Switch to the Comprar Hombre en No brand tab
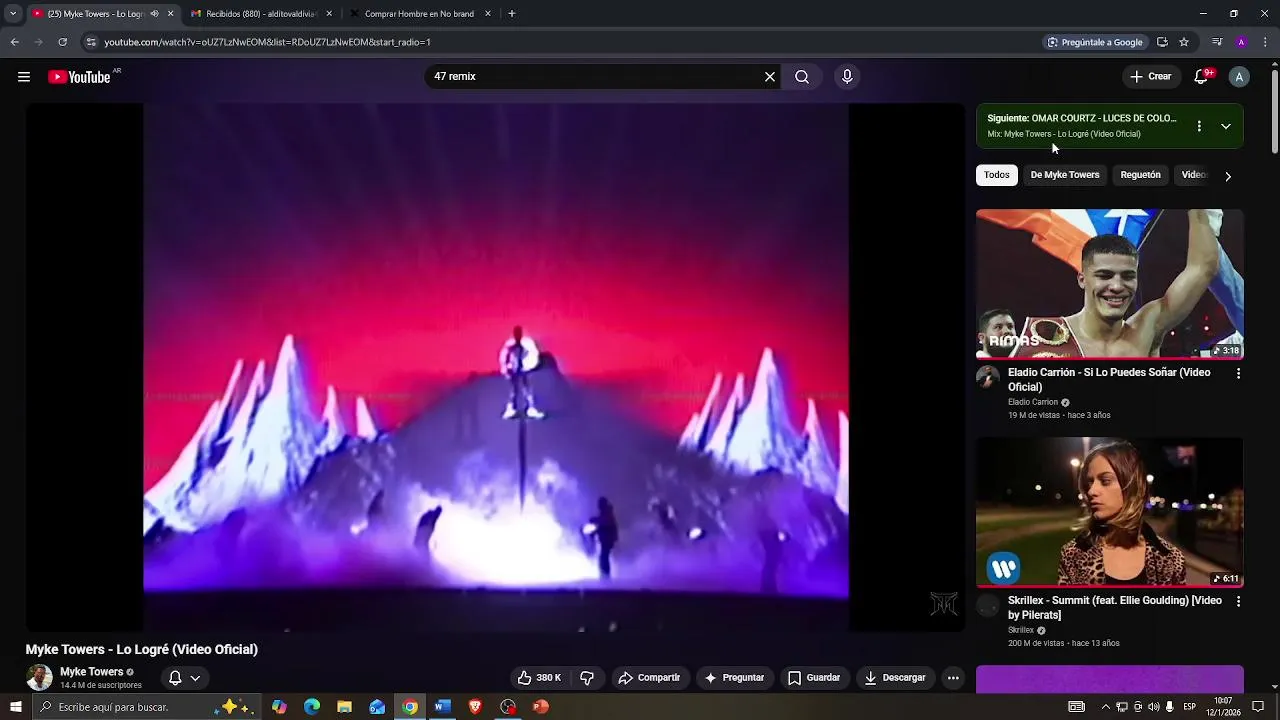Image resolution: width=1280 pixels, height=720 pixels. click(420, 14)
